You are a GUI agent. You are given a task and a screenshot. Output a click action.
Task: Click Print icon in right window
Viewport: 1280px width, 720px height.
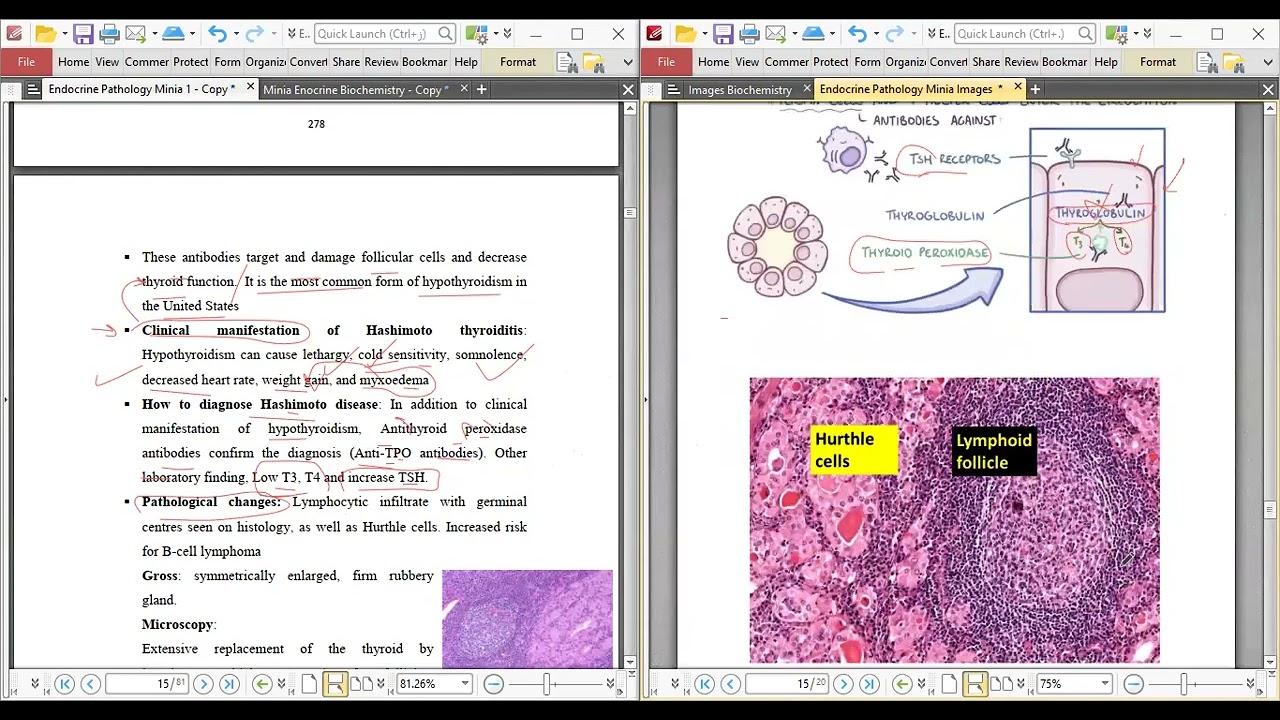pyautogui.click(x=750, y=34)
